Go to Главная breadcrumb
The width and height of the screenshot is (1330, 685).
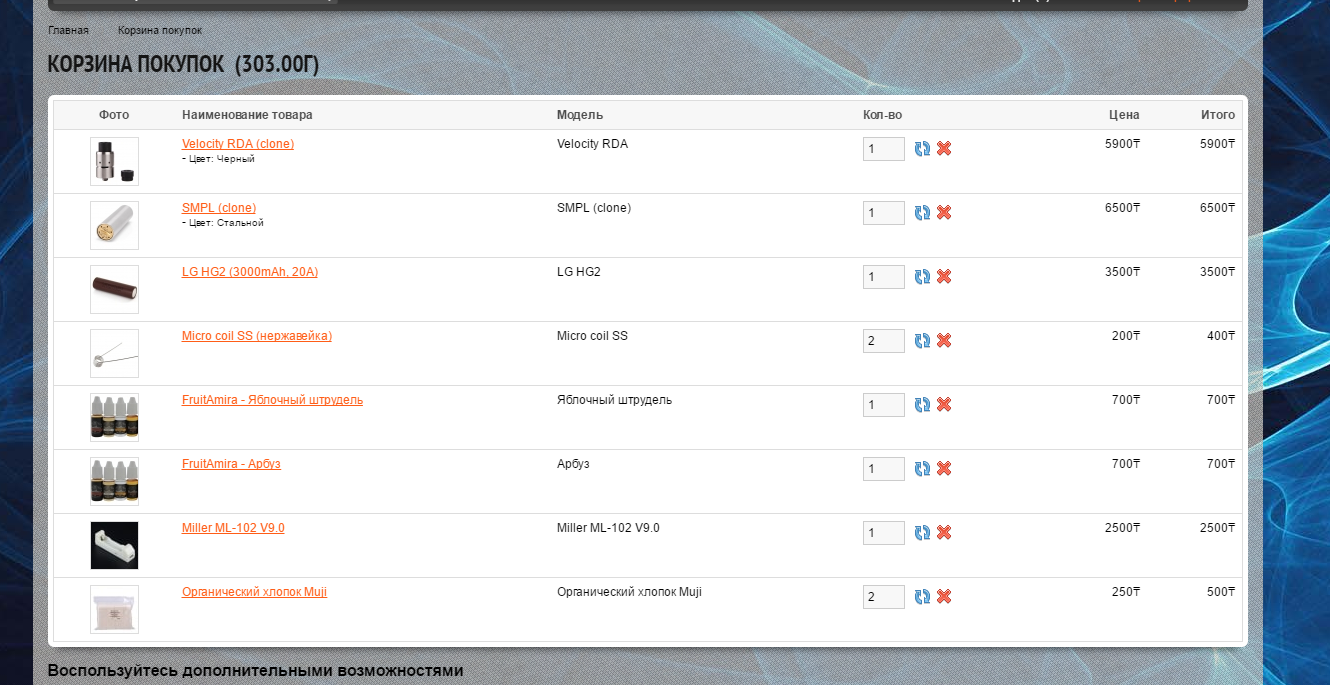point(68,30)
